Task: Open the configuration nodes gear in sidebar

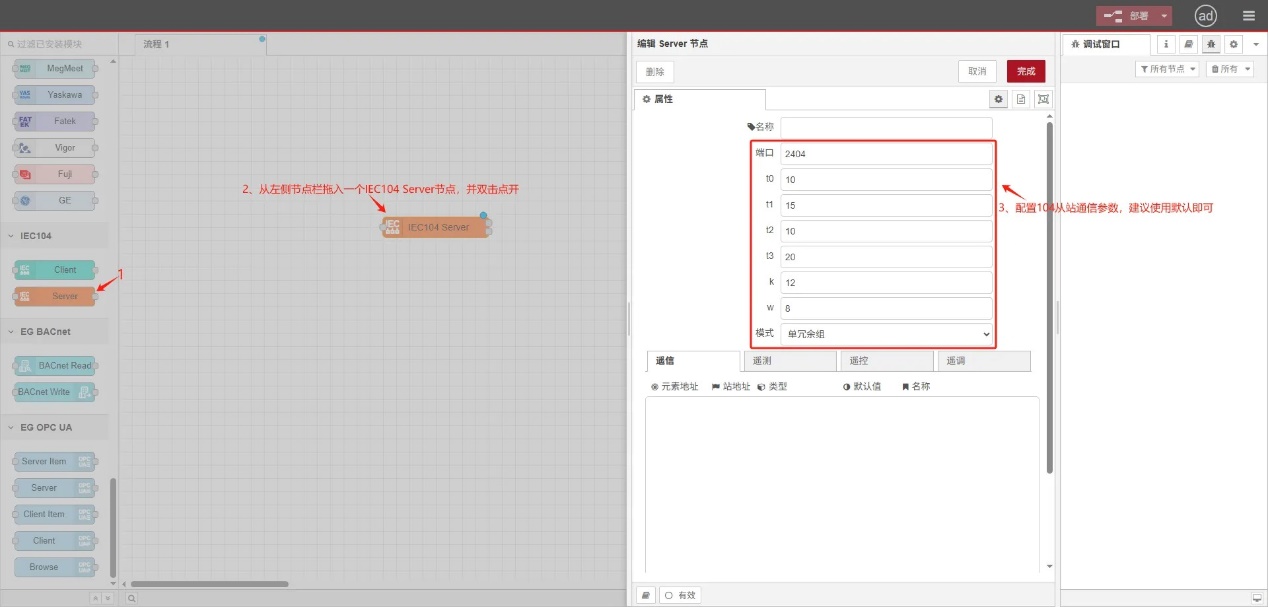Action: 1234,44
